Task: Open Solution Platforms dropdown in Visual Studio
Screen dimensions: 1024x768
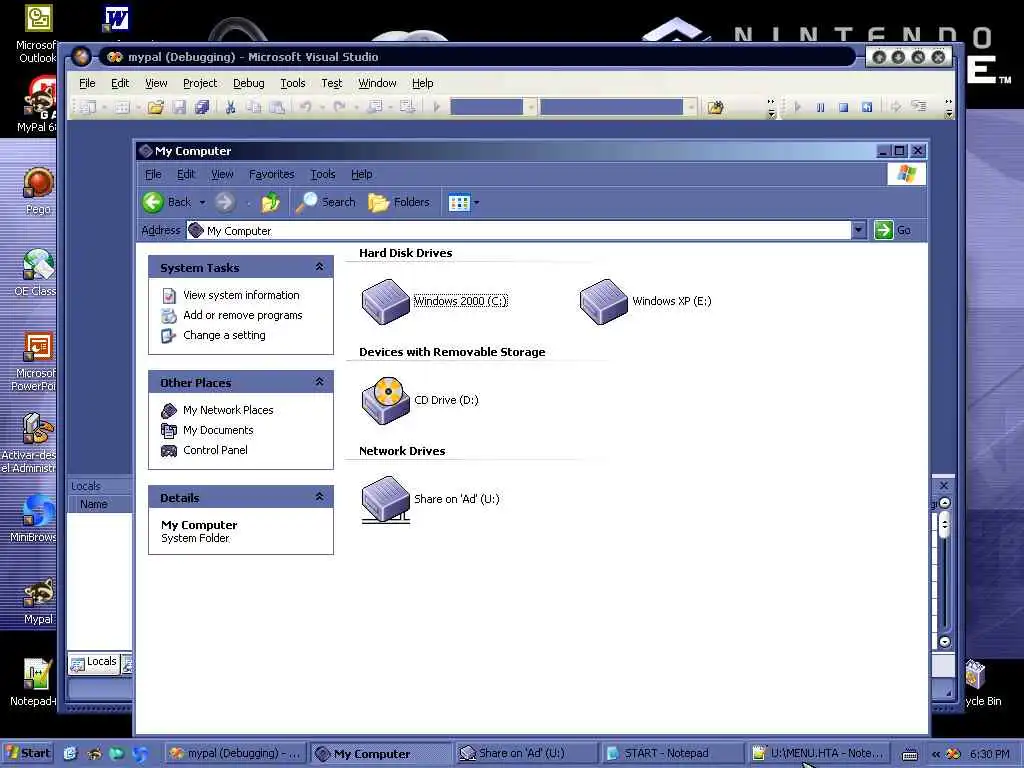Action: tap(690, 106)
